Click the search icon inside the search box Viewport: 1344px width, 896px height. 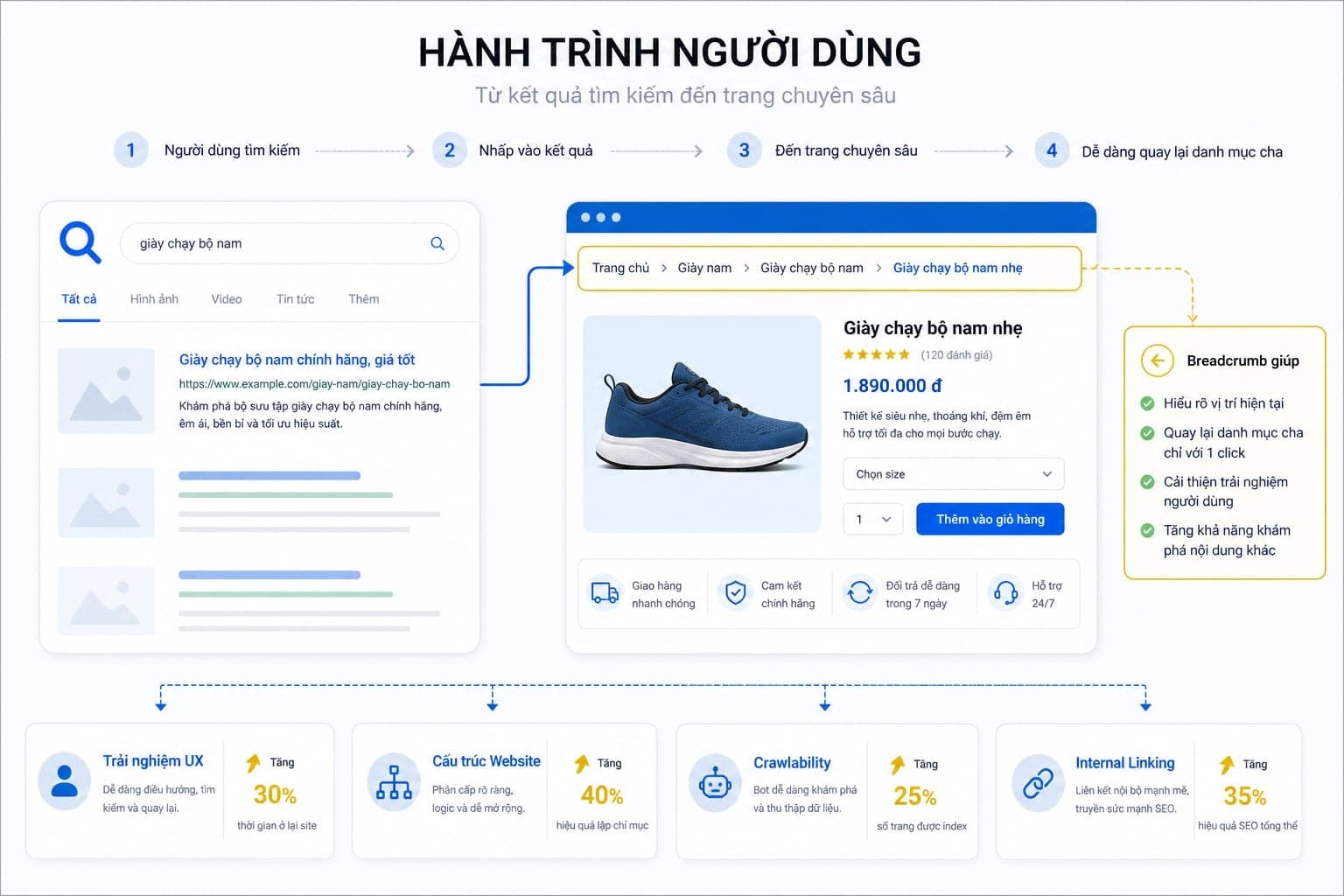(437, 243)
